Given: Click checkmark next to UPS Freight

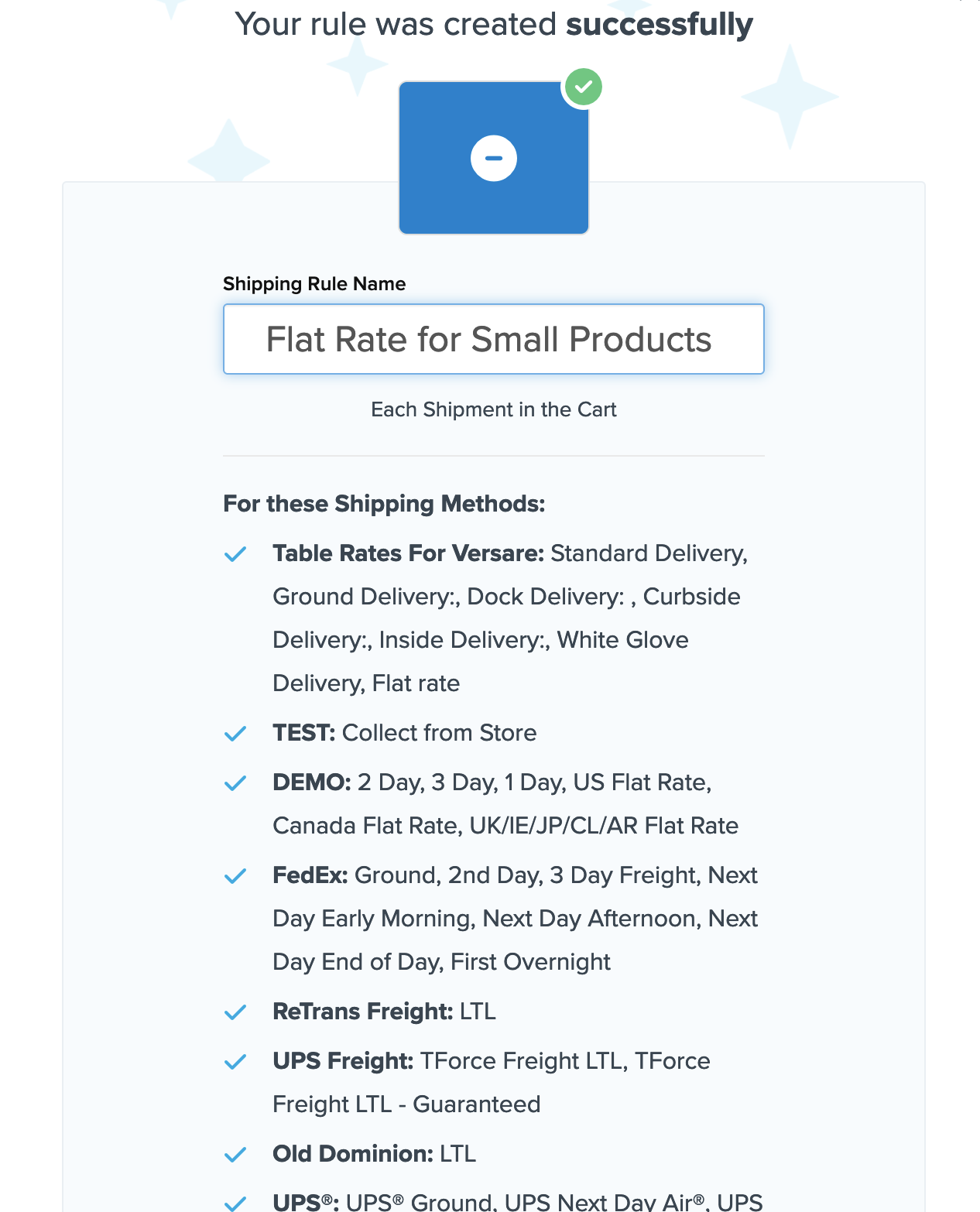Looking at the screenshot, I should point(235,1062).
